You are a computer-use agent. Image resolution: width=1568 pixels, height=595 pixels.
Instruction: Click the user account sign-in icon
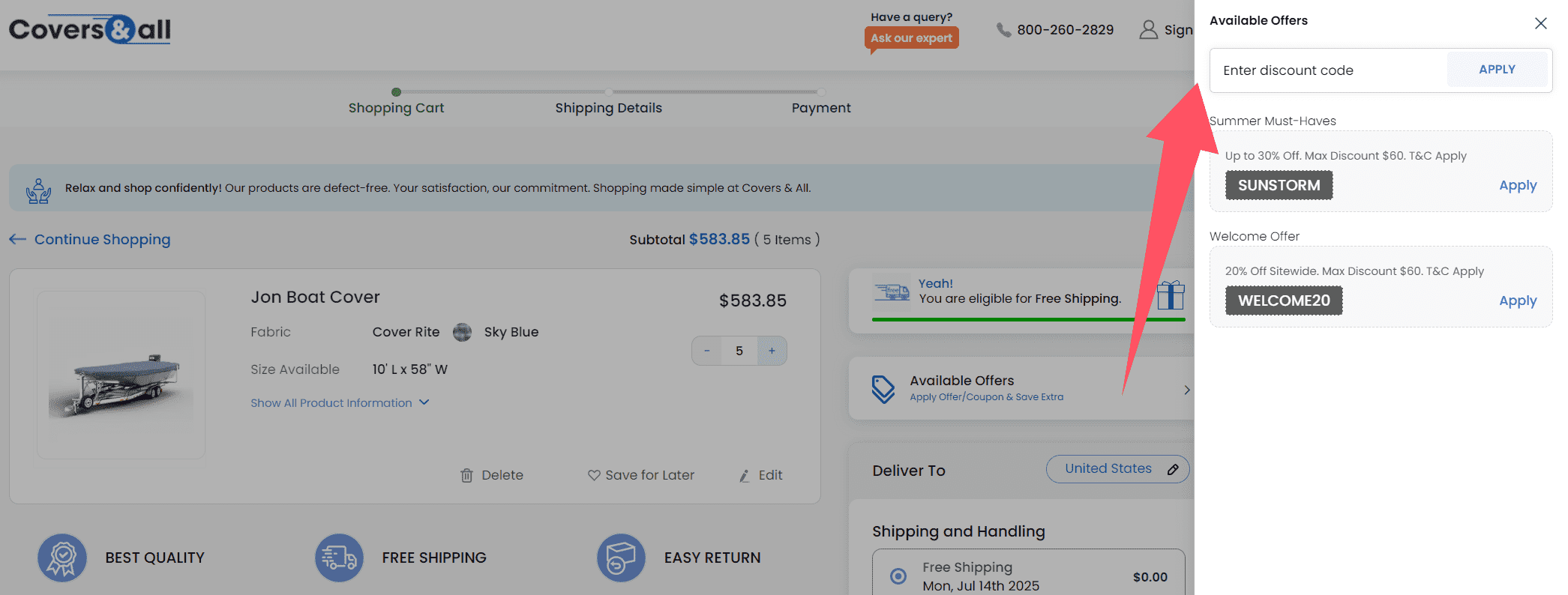point(1148,30)
